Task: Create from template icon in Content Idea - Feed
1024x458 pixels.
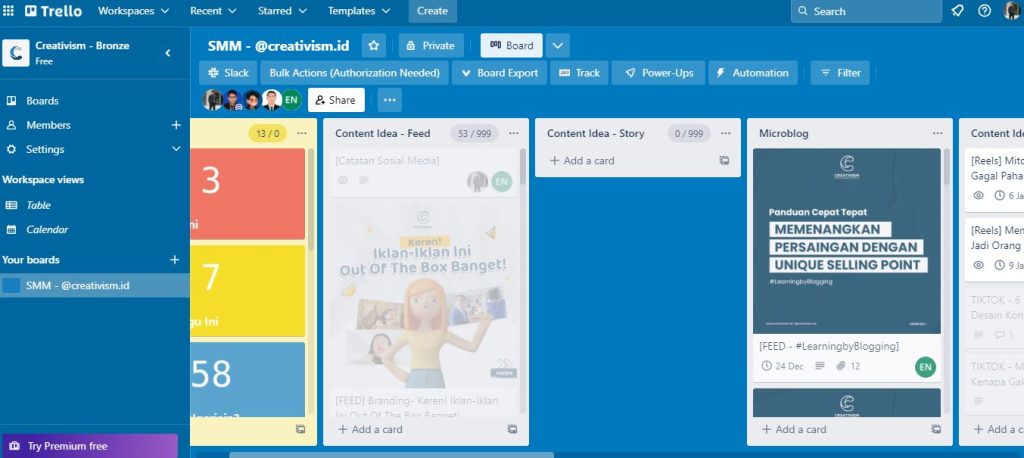Action: coord(513,429)
